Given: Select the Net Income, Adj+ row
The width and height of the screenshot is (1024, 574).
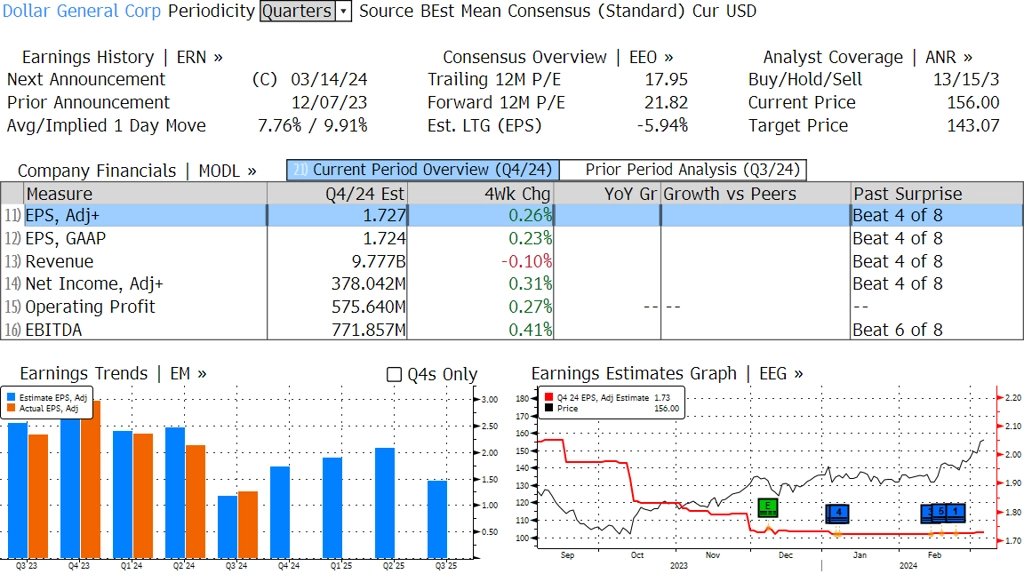Looking at the screenshot, I should (512, 284).
